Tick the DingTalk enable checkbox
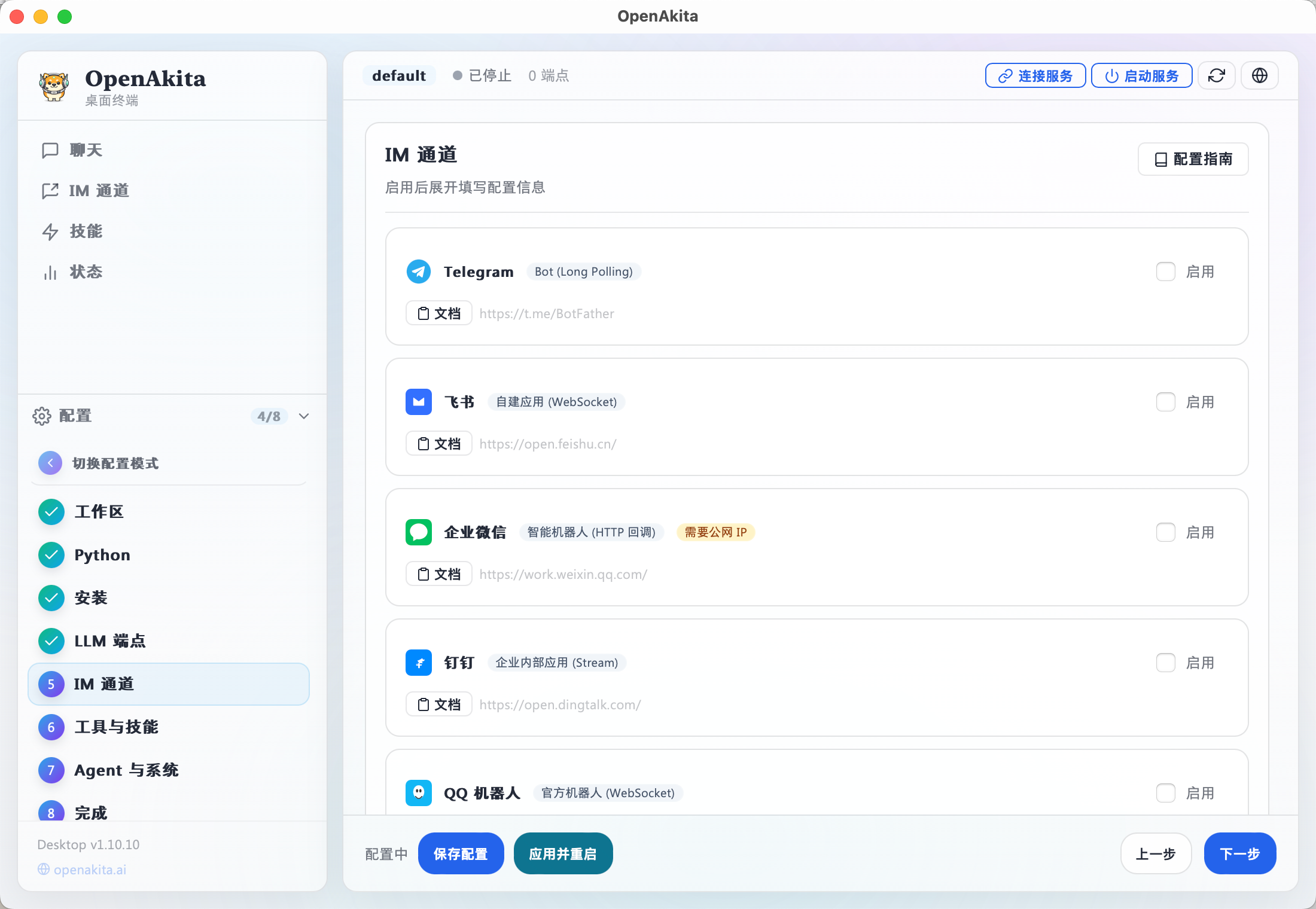Viewport: 1316px width, 909px height. pyautogui.click(x=1165, y=663)
